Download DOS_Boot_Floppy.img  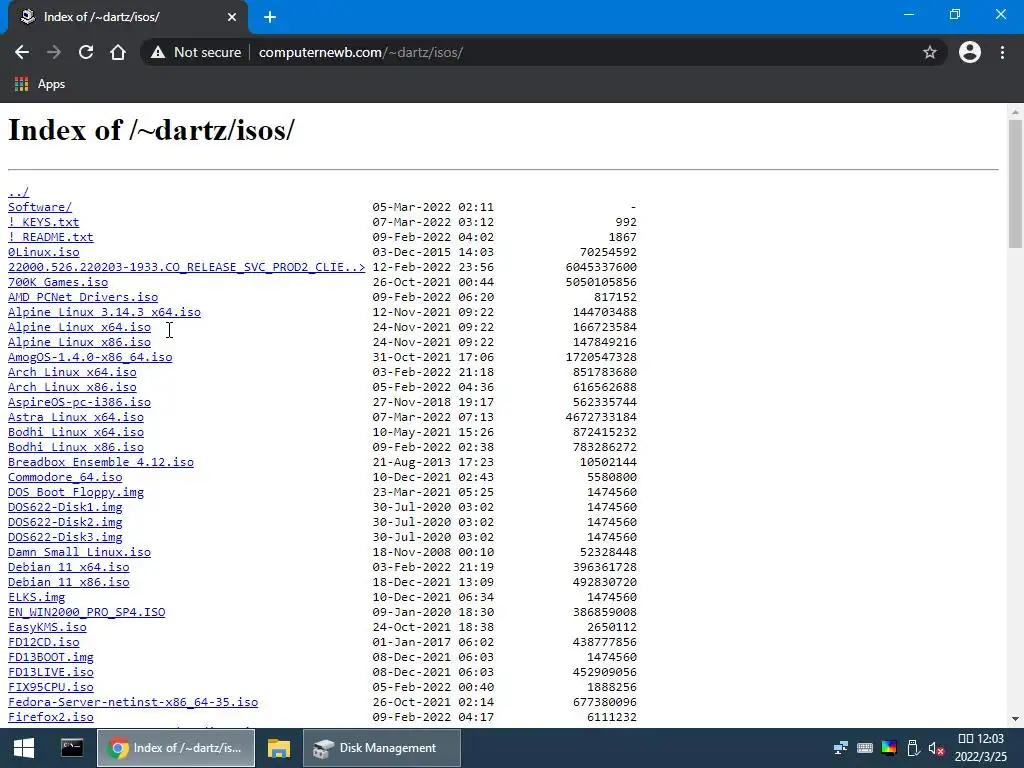coord(76,492)
